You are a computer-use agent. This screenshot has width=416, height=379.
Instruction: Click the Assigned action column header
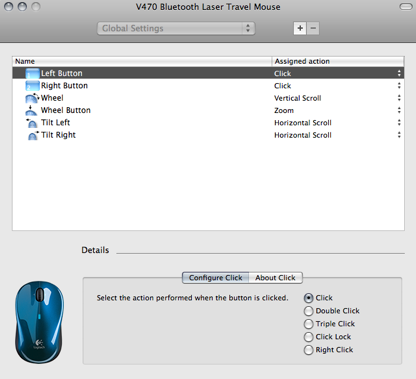tap(338, 61)
